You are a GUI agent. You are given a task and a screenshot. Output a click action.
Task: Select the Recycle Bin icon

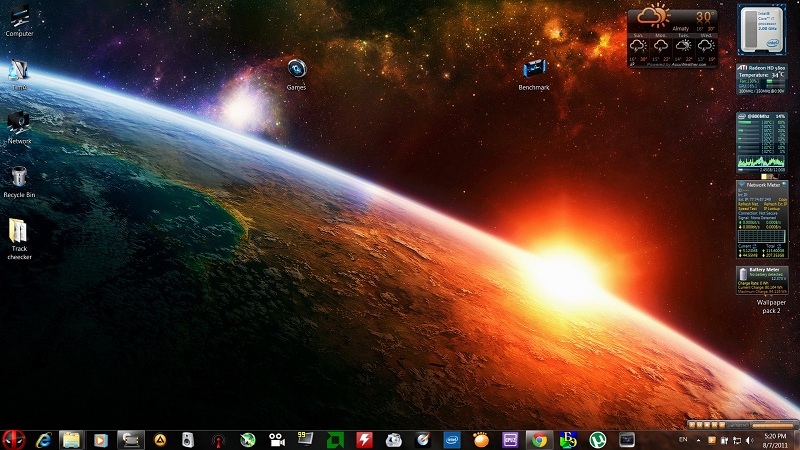[x=19, y=182]
